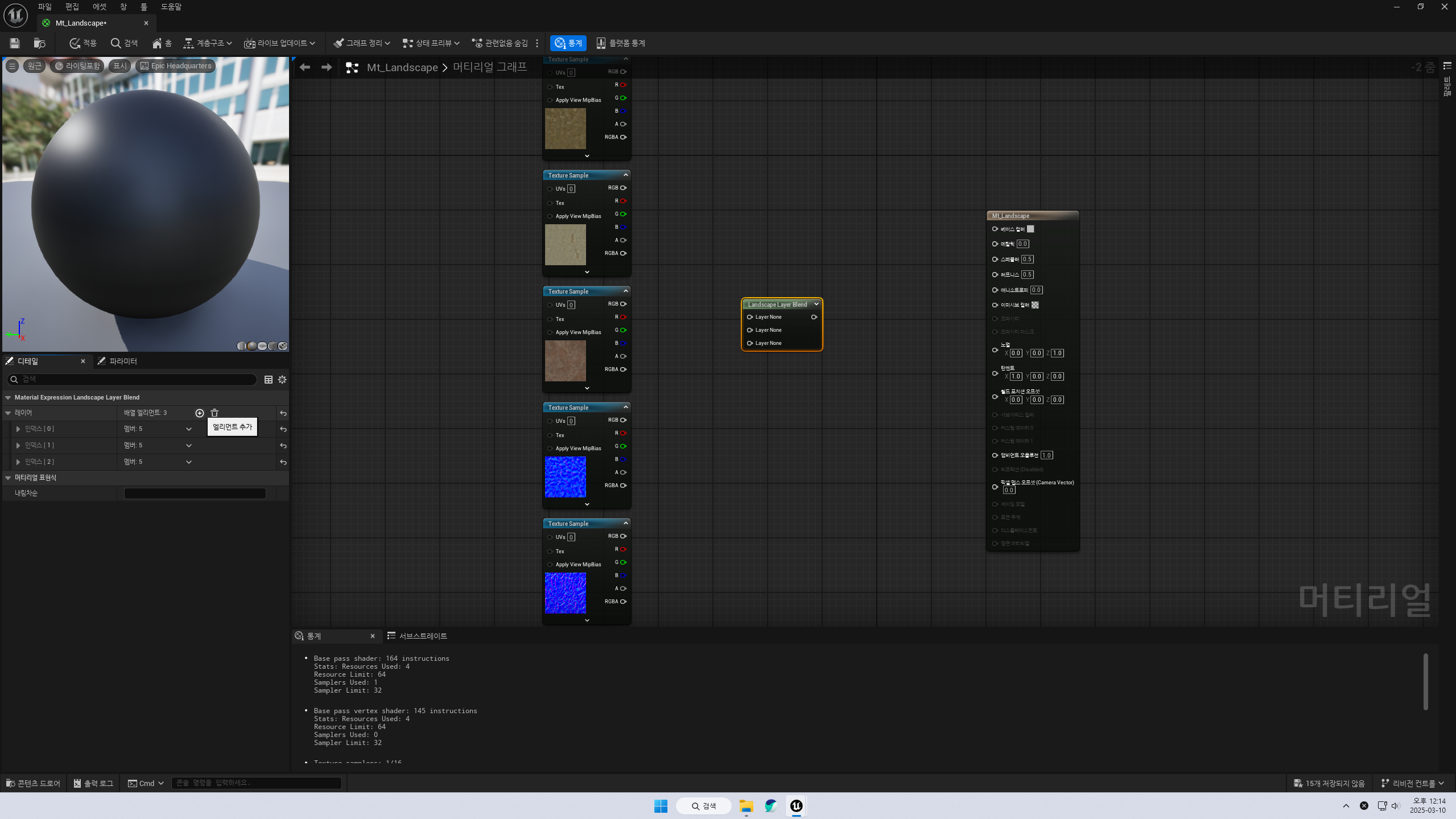Click trash icon to empty Layers array
Screen dimensions: 1456x819
coord(215,413)
